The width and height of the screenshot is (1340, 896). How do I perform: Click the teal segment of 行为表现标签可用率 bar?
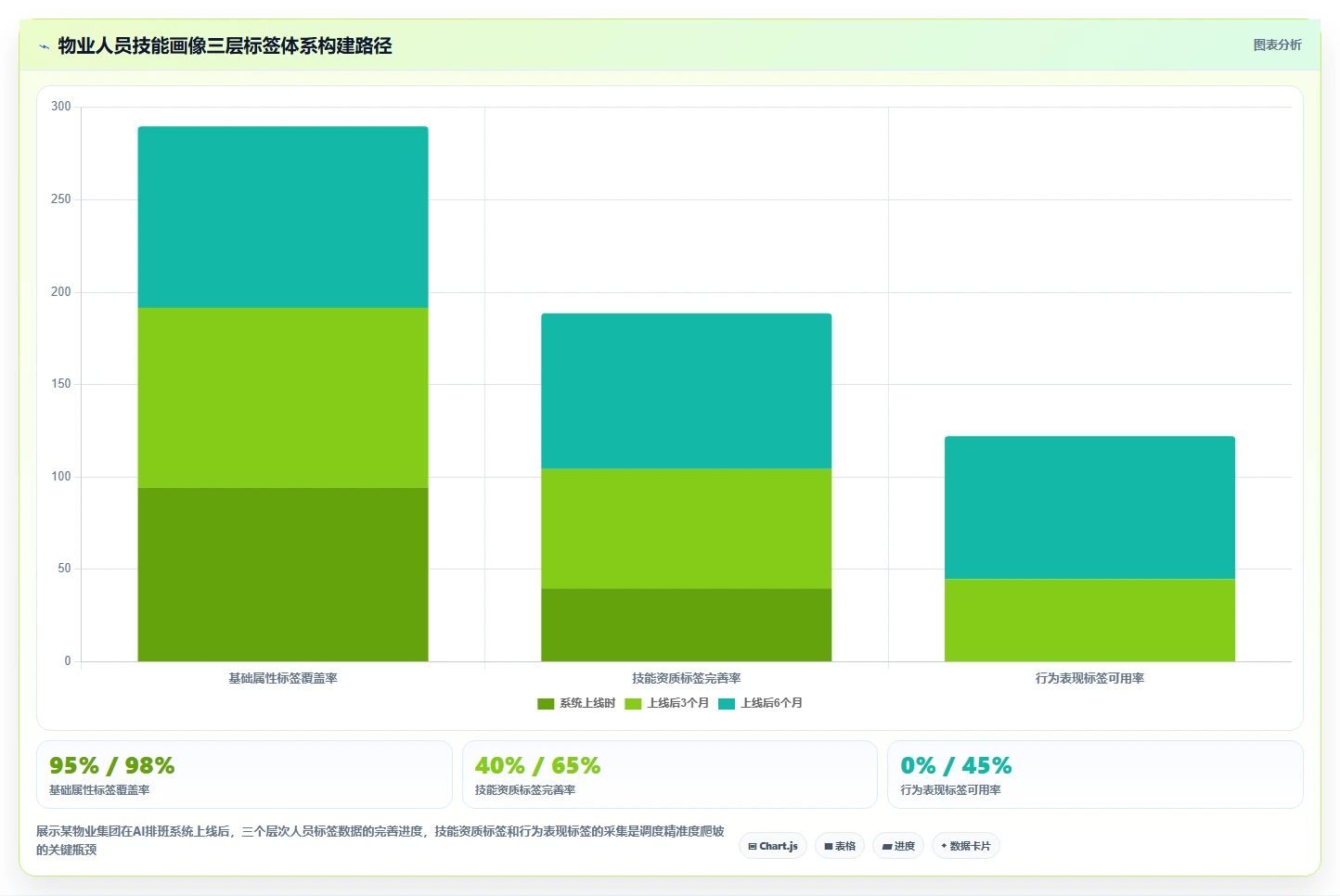click(1089, 507)
